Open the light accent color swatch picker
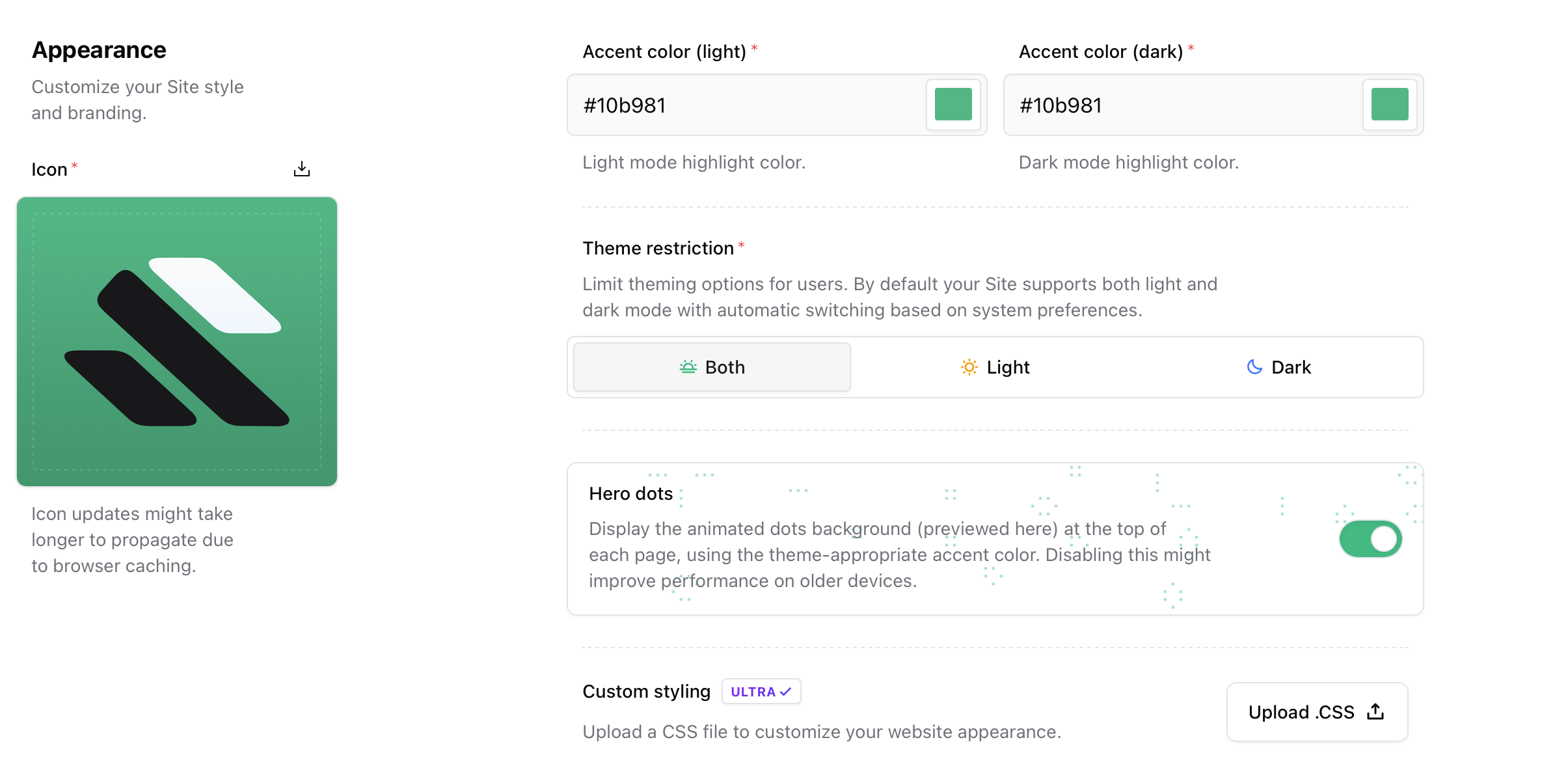This screenshot has height=781, width=1568. 953,105
